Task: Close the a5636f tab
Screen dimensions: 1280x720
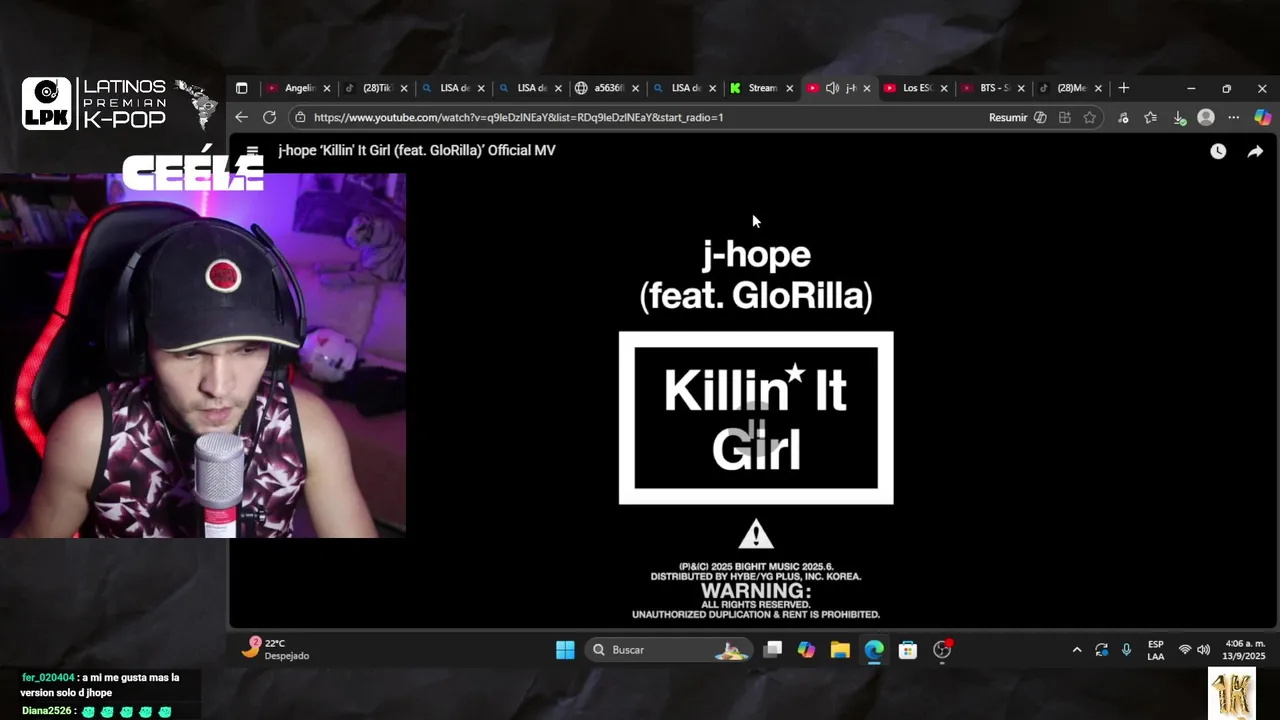Action: click(x=635, y=88)
